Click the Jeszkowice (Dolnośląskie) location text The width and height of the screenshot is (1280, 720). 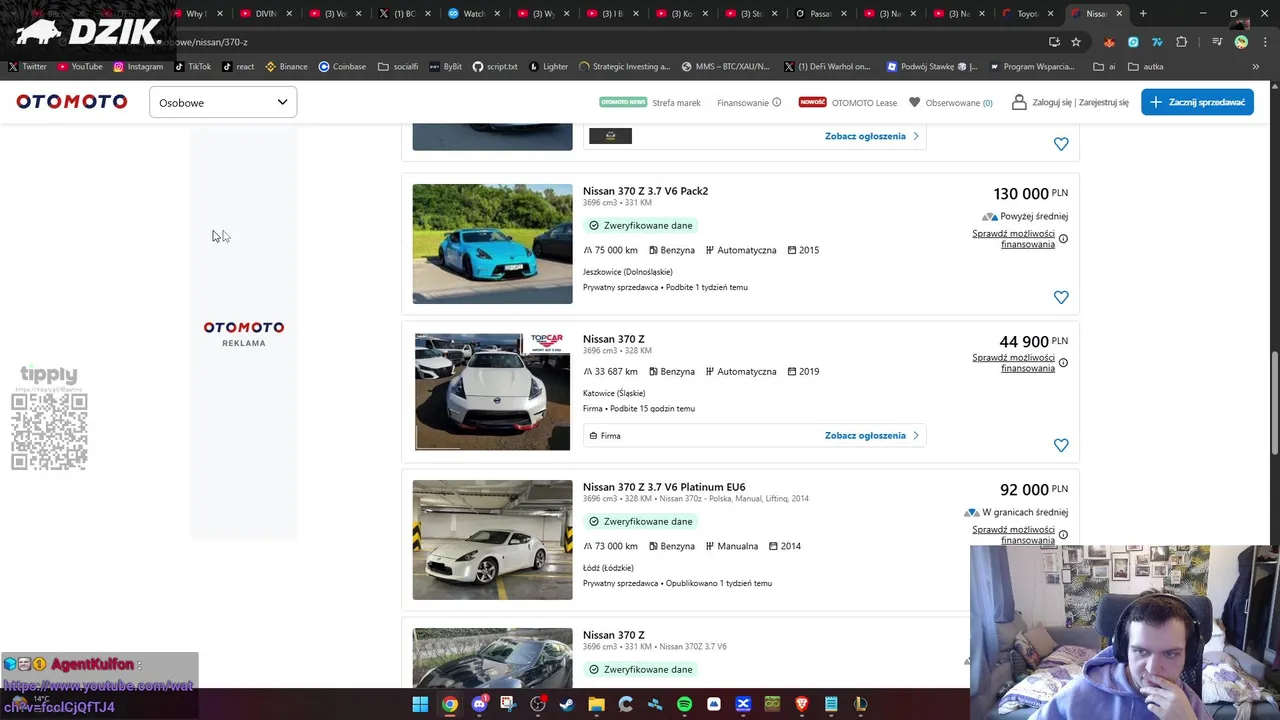(628, 272)
